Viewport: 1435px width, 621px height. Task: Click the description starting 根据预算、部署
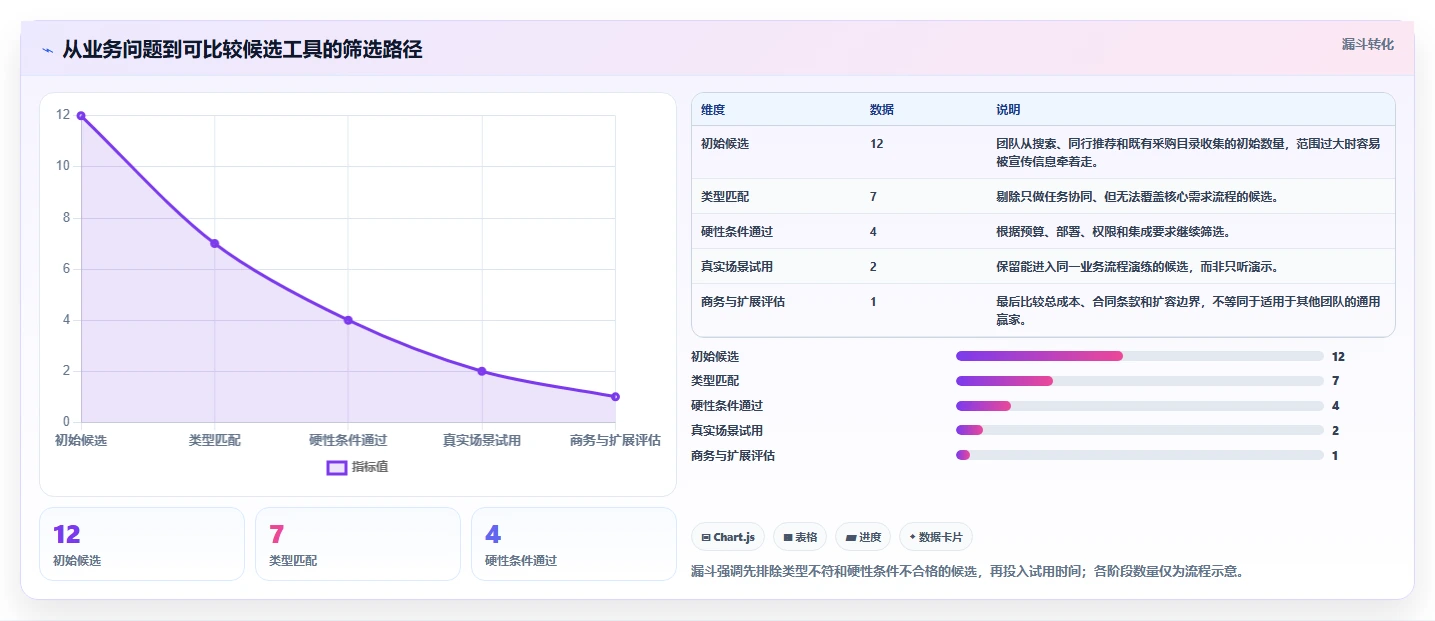1113,231
